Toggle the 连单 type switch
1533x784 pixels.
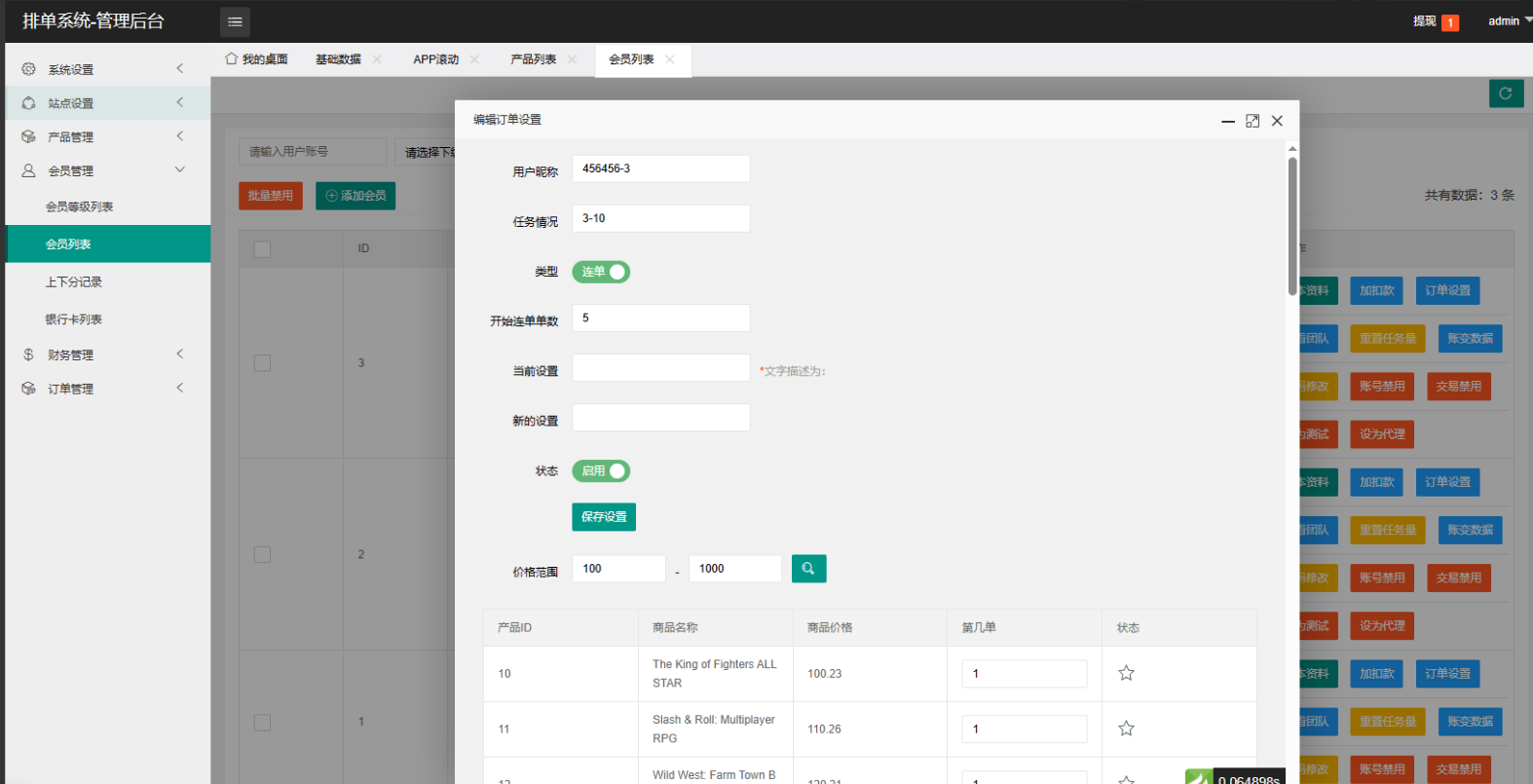(x=601, y=272)
